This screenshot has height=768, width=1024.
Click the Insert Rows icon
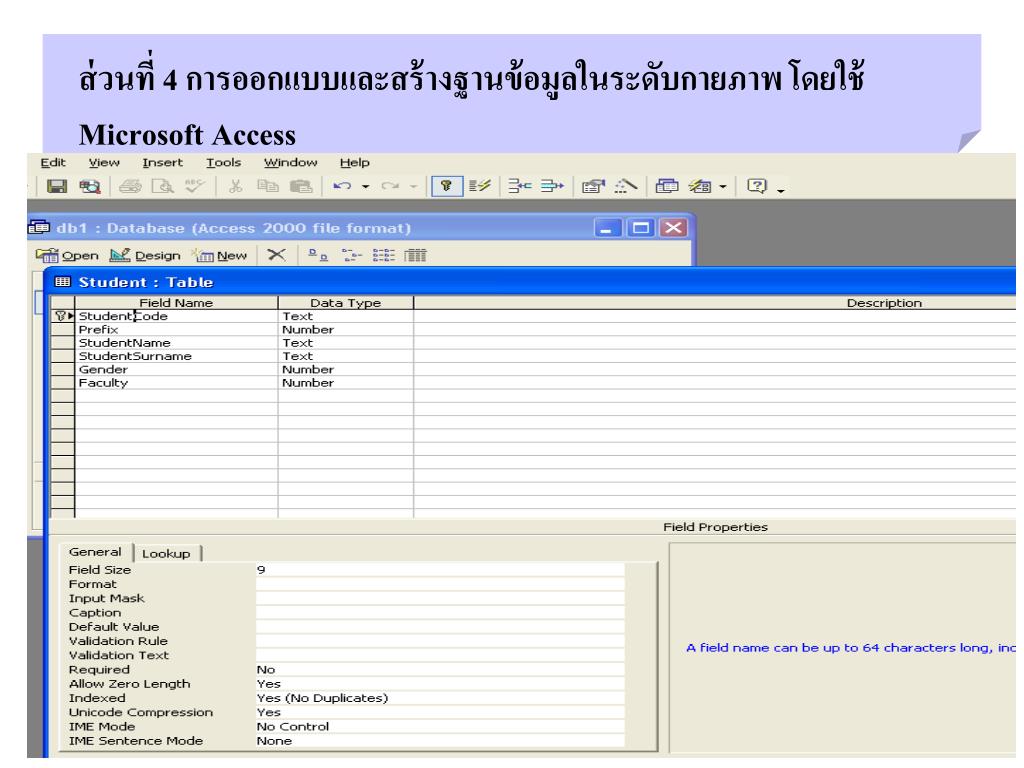[520, 187]
